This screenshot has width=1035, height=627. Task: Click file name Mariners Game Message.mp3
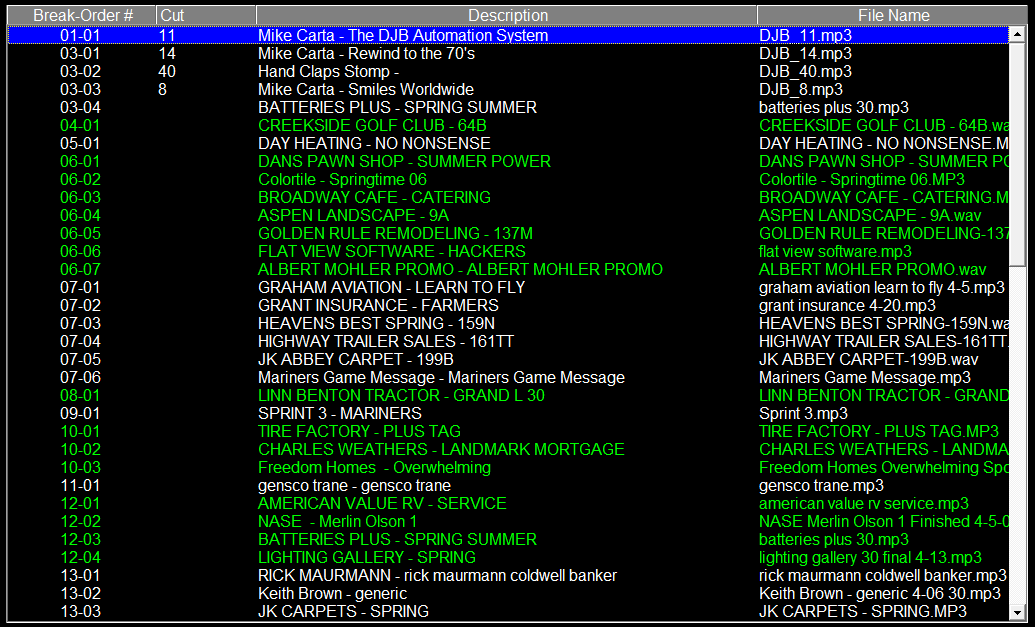[865, 377]
